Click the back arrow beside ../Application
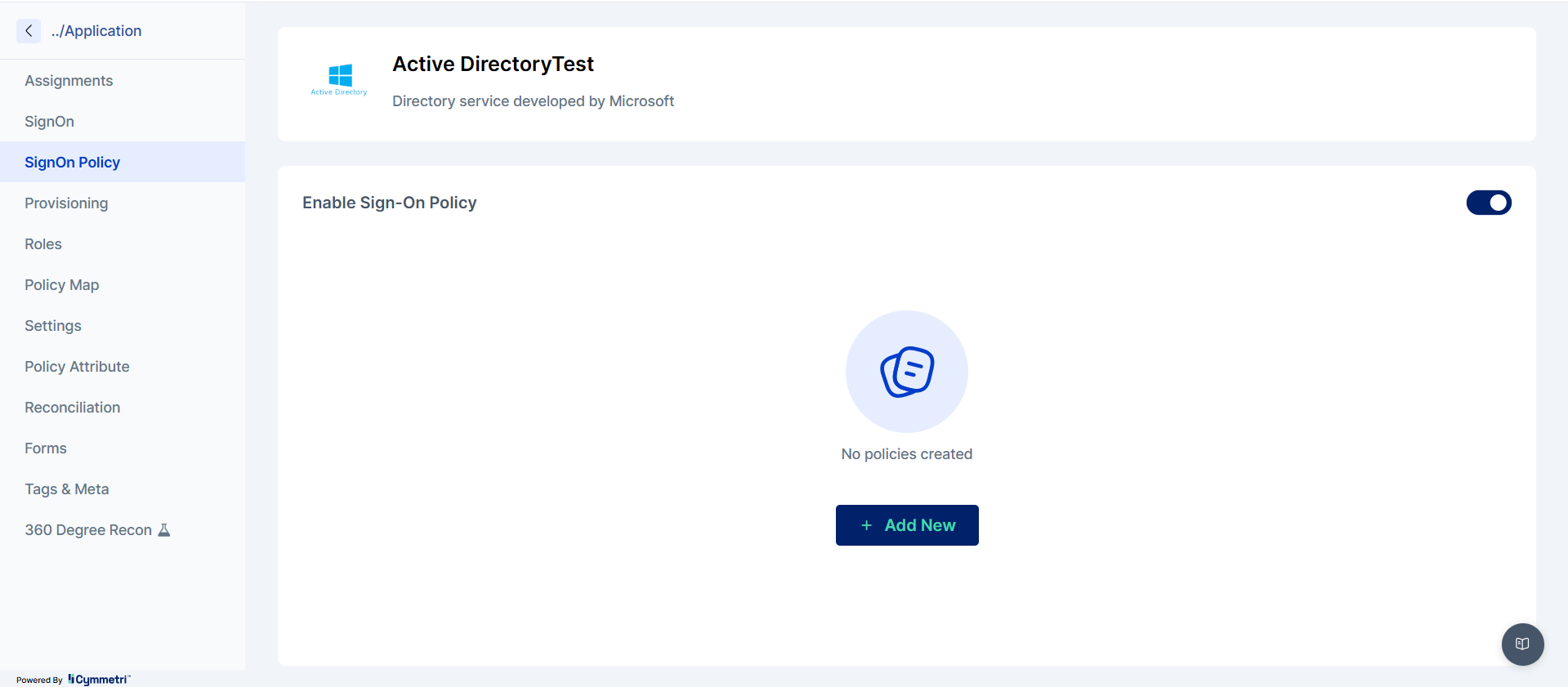Image resolution: width=1568 pixels, height=687 pixels. click(29, 31)
